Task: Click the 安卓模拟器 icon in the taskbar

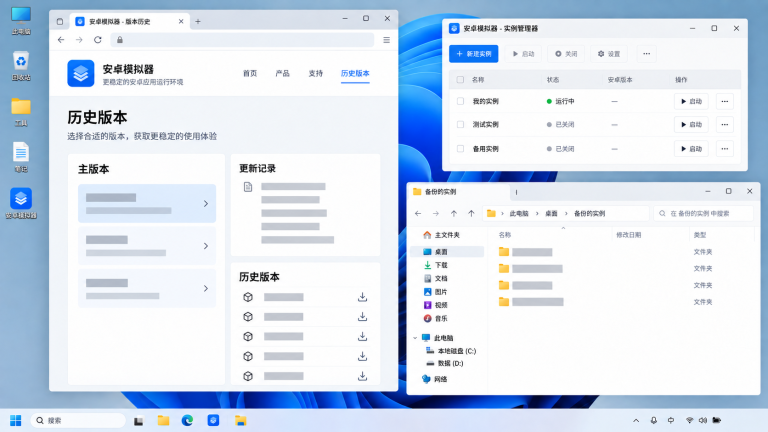Action: tap(213, 420)
